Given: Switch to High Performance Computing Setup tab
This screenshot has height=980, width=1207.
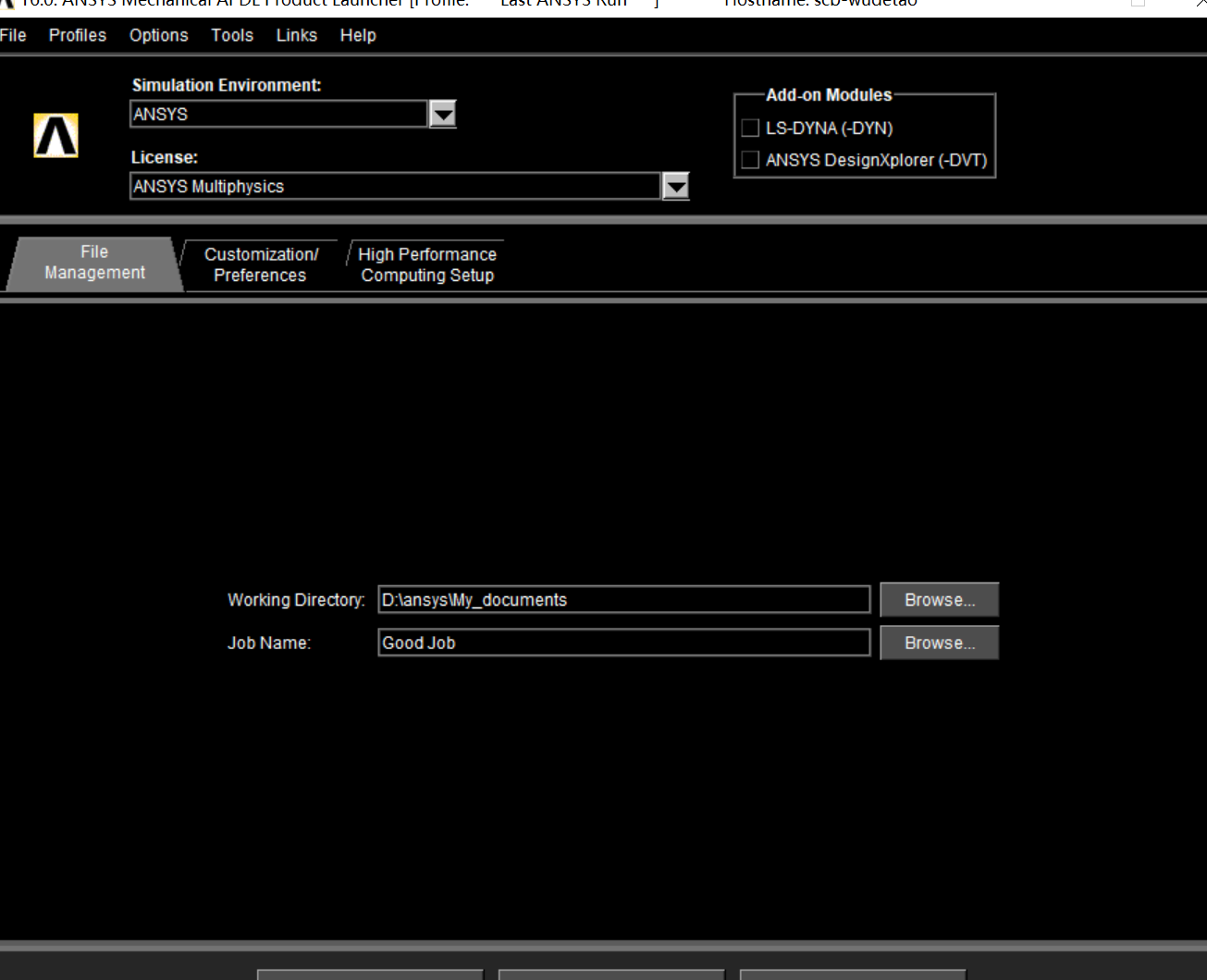Looking at the screenshot, I should tap(427, 263).
